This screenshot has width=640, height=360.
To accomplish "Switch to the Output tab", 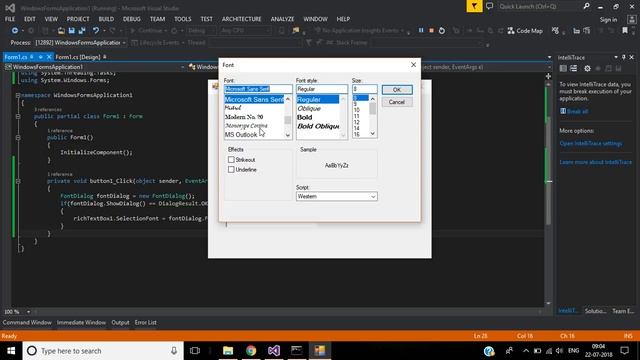I will point(120,322).
